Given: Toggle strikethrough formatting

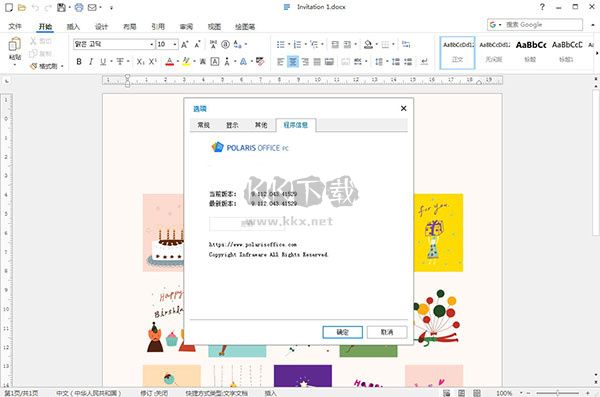Looking at the screenshot, I should pyautogui.click(x=120, y=62).
